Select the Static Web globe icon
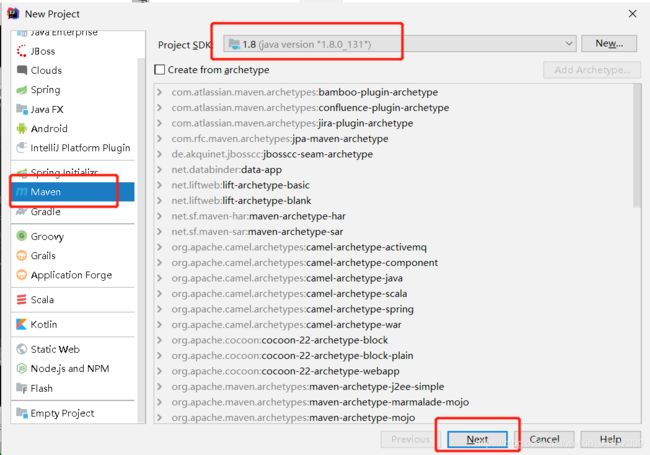The height and width of the screenshot is (455, 650). pyautogui.click(x=22, y=349)
